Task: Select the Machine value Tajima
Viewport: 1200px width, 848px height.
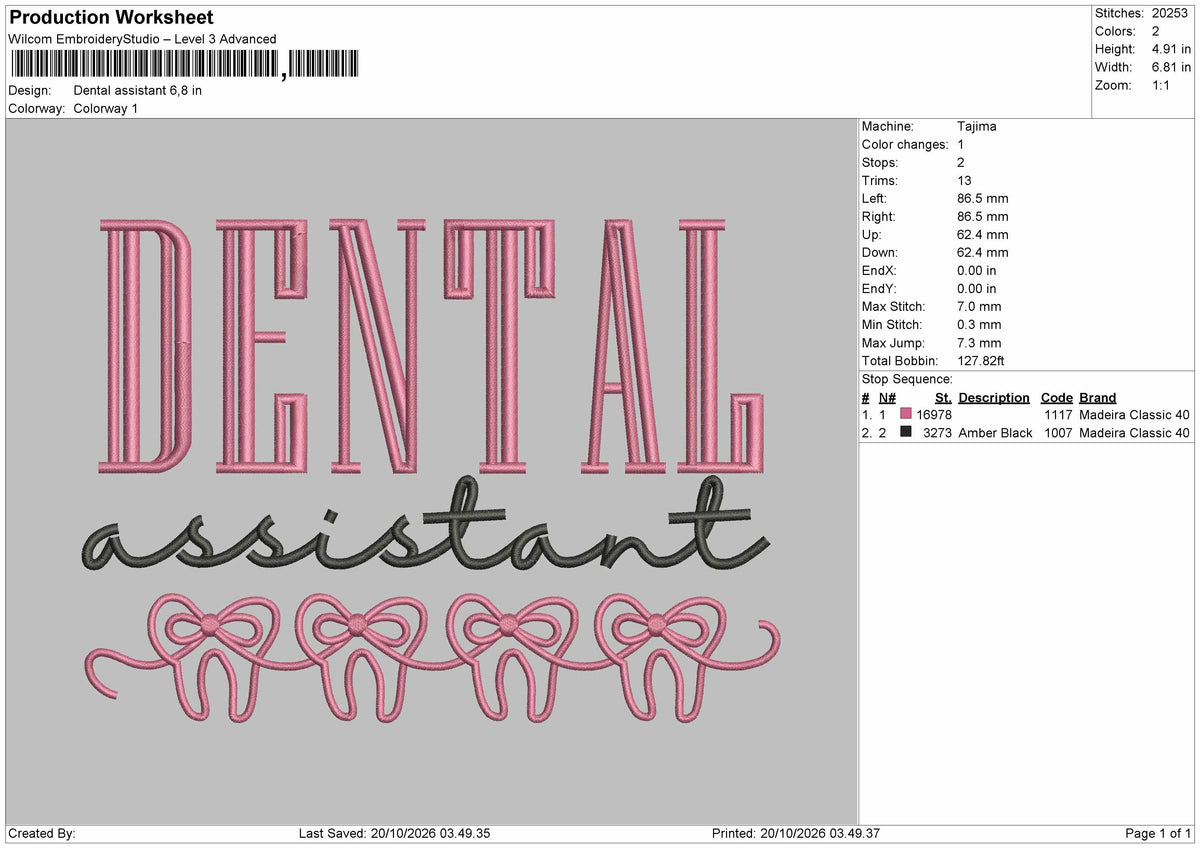Action: coord(976,126)
